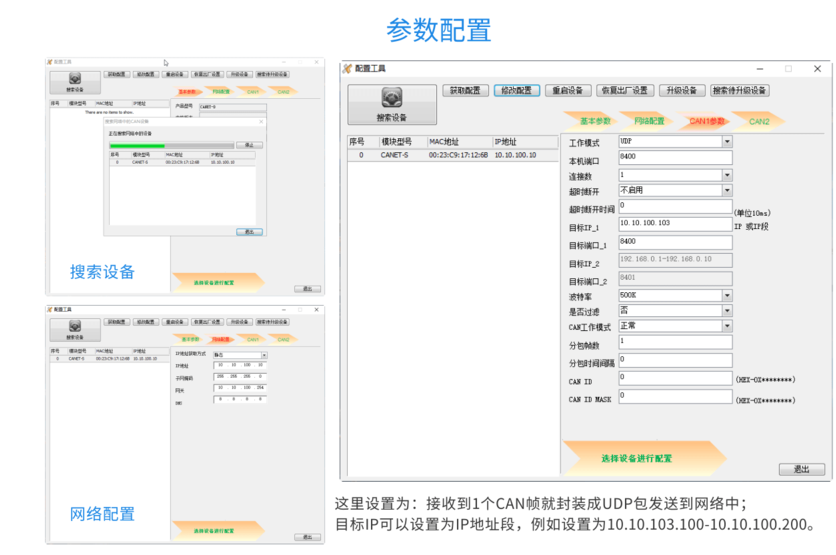The height and width of the screenshot is (555, 836).
Task: Switch to 基本参数 tab in large window
Action: (591, 122)
